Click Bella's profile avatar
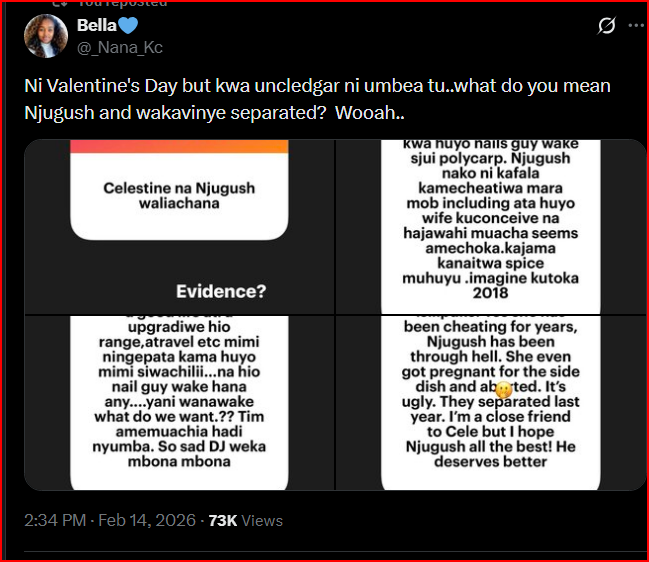Viewport: 649px width, 562px height. click(45, 35)
